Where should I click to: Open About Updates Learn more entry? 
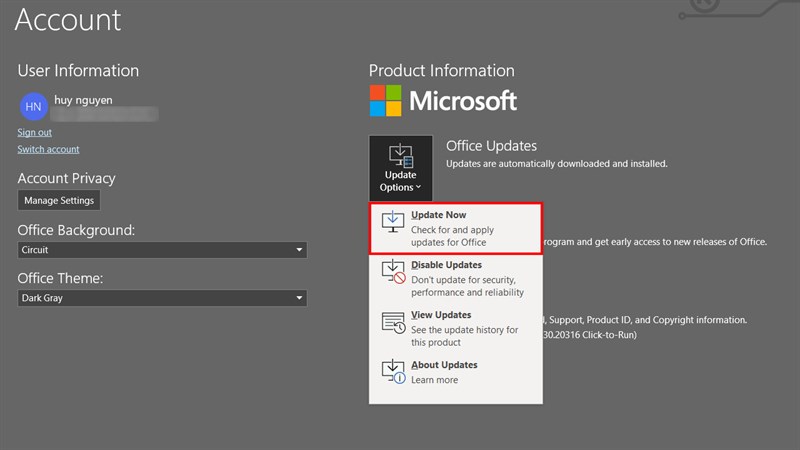pos(456,372)
